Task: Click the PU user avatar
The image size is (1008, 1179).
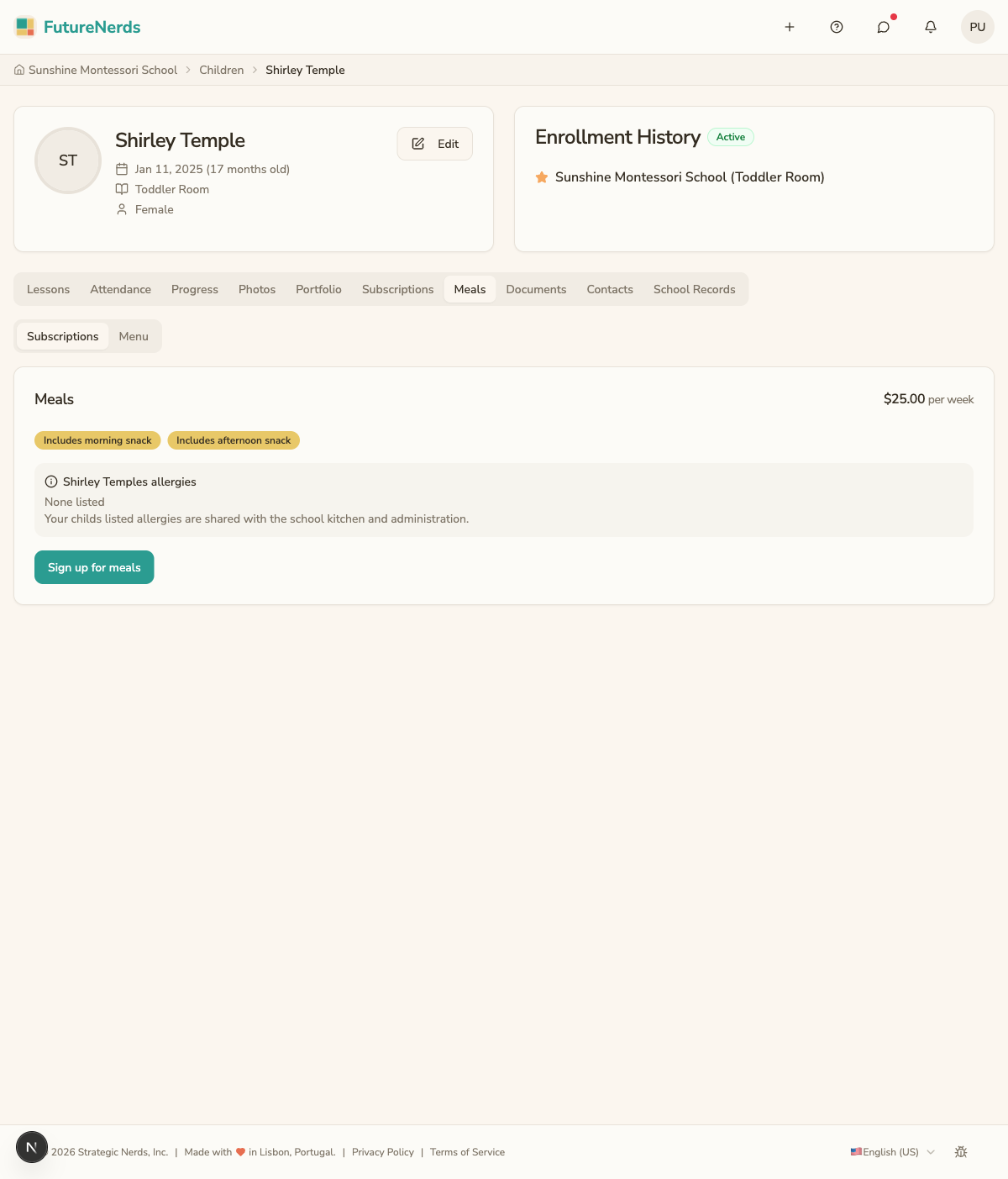Action: pos(978,27)
